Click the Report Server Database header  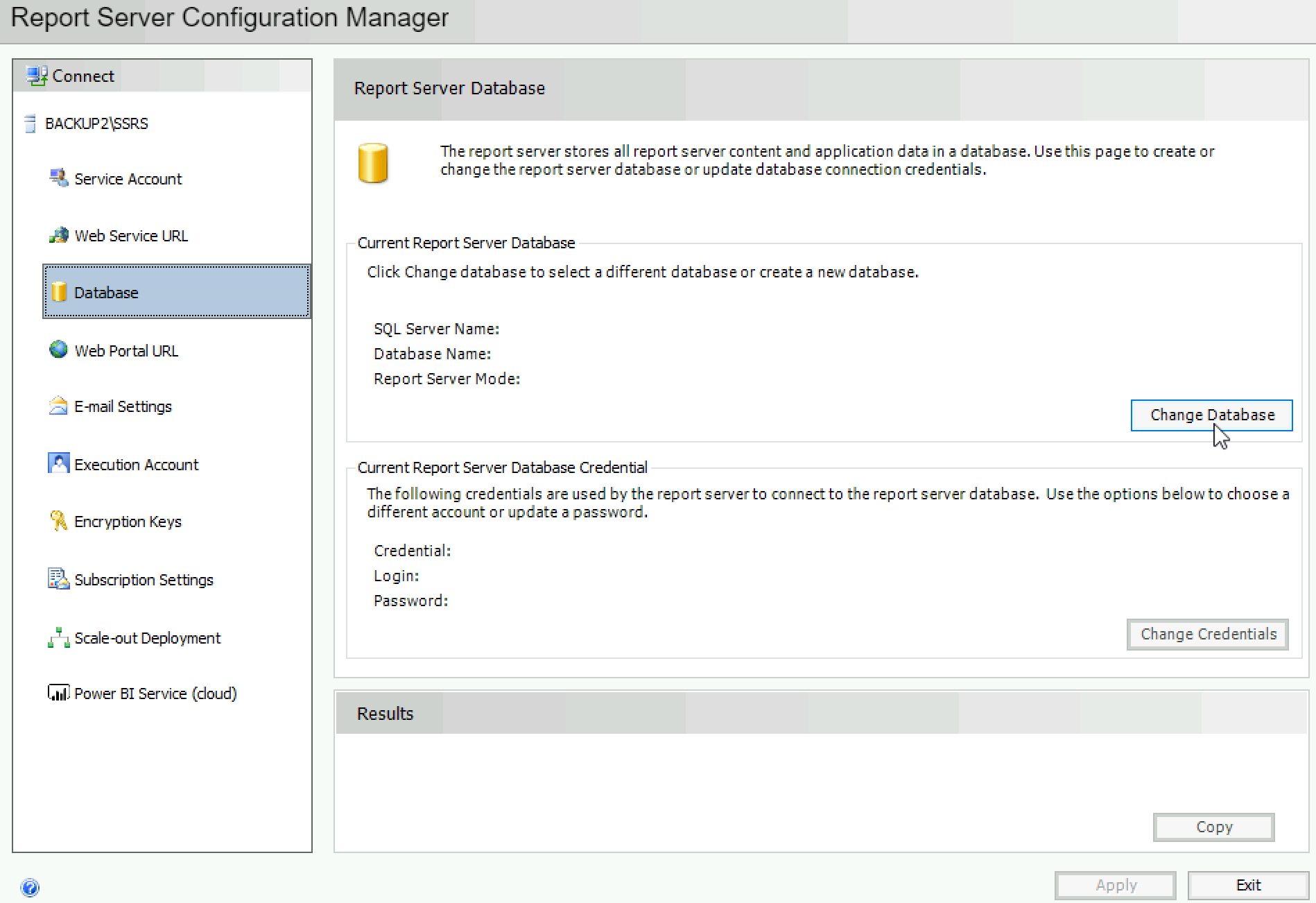click(x=822, y=89)
